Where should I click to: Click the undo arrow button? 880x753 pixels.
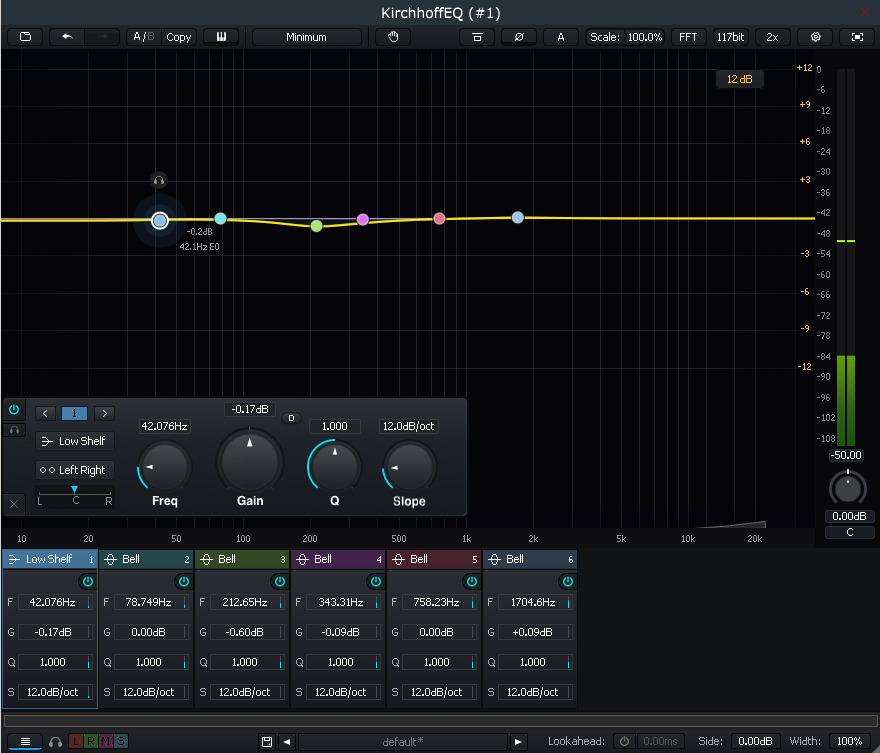pos(67,37)
